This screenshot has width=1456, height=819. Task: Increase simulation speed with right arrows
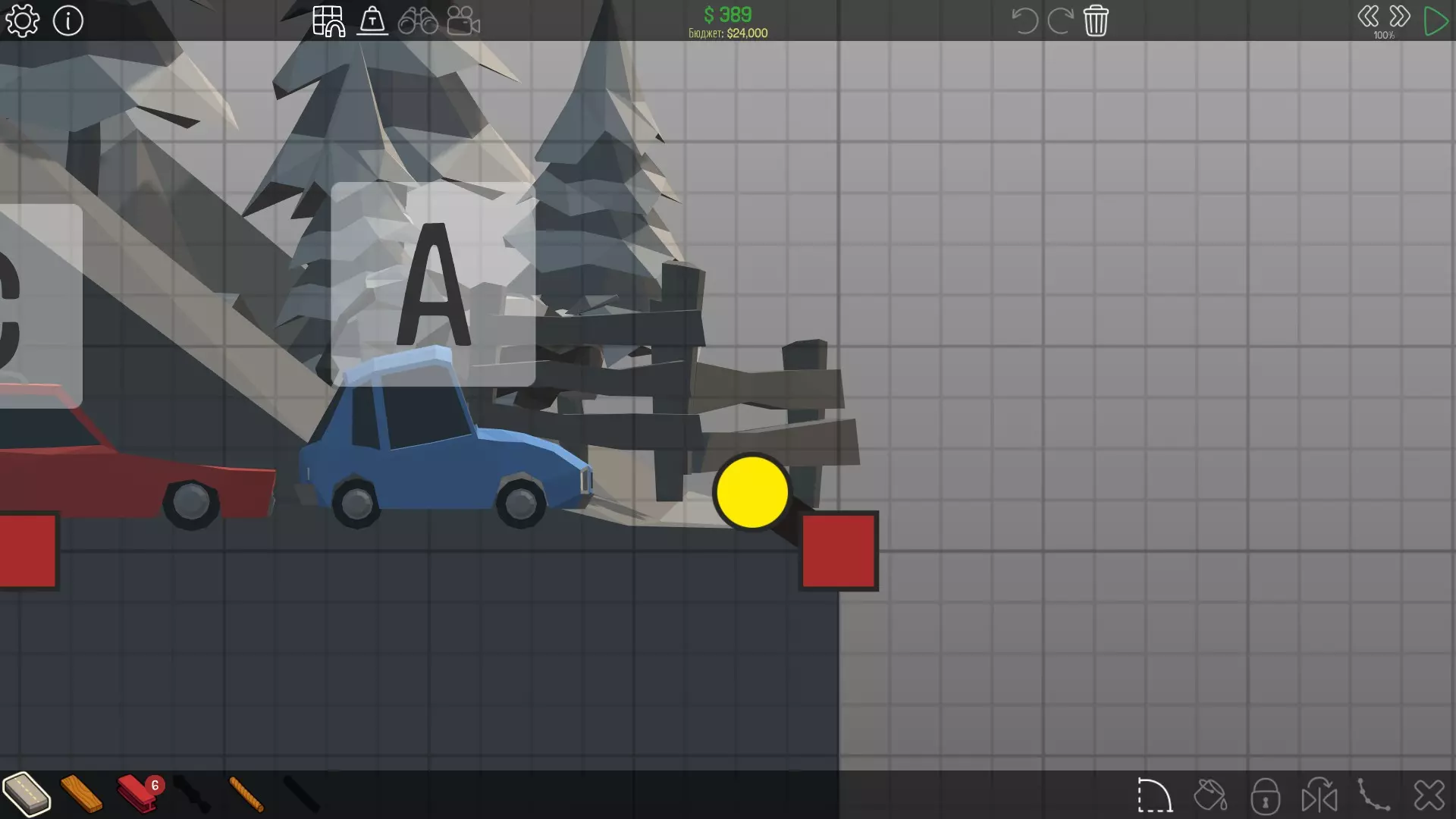pyautogui.click(x=1400, y=17)
